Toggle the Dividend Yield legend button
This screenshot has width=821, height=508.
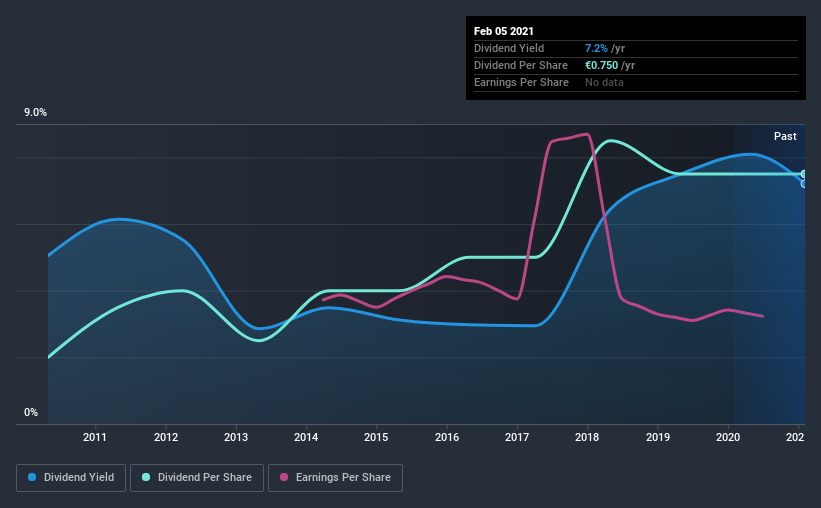[x=71, y=478]
